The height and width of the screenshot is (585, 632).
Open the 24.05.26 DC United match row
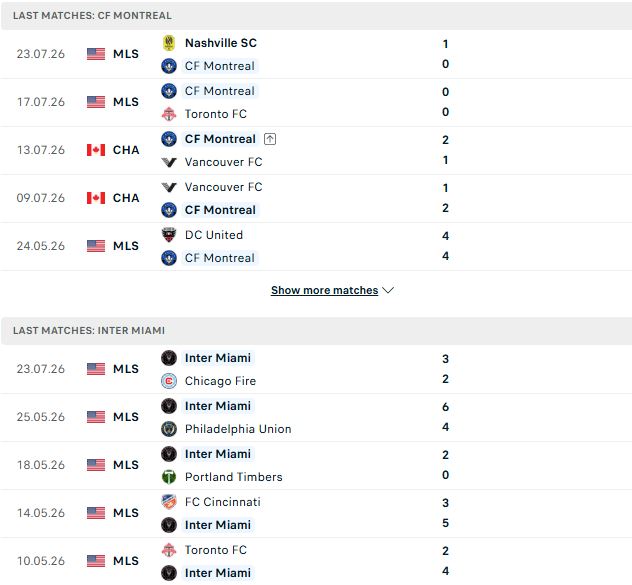click(316, 246)
